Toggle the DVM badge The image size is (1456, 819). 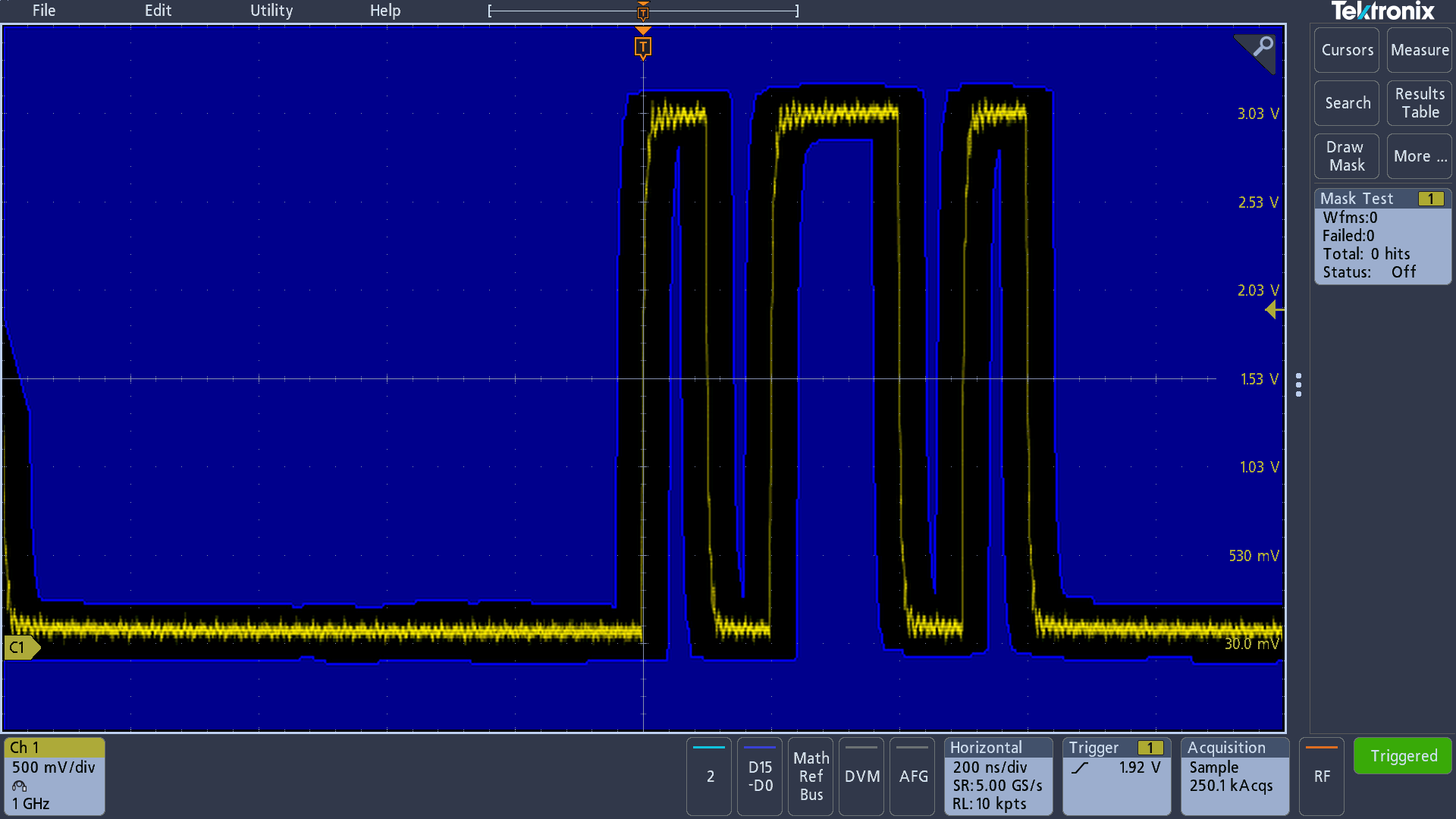[861, 776]
